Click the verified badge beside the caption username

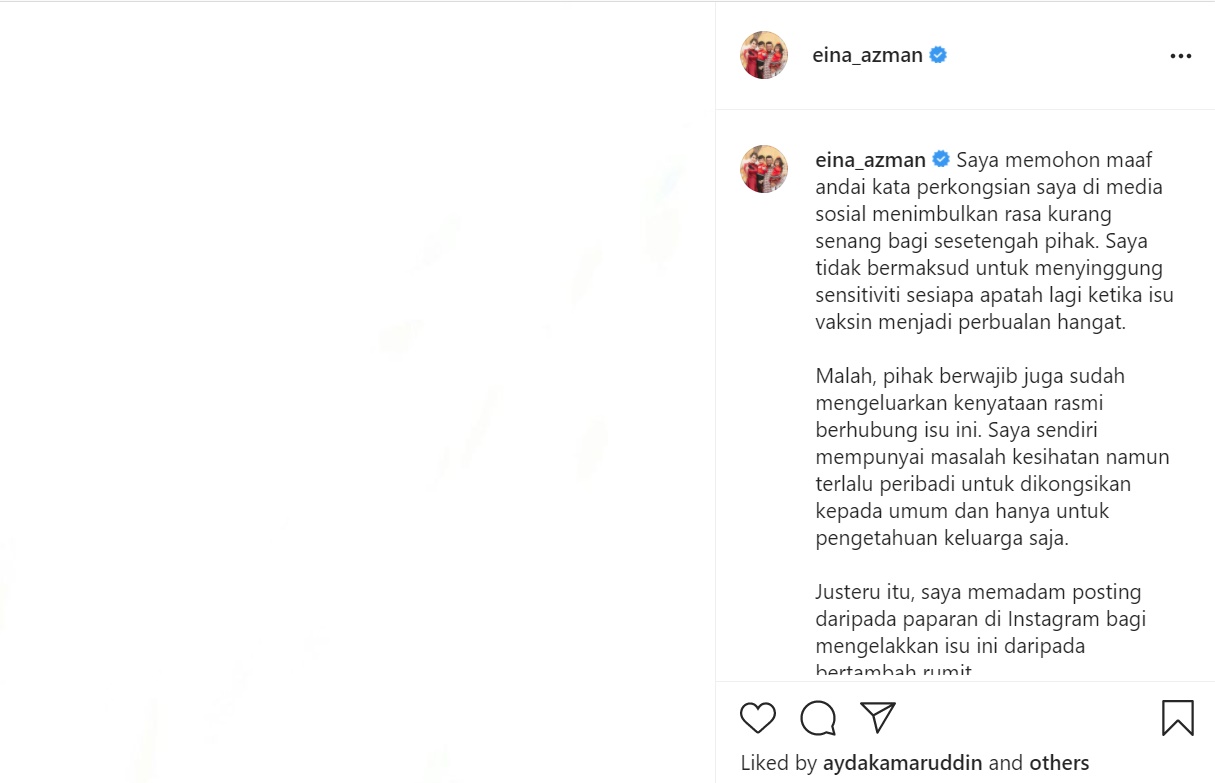(x=941, y=159)
